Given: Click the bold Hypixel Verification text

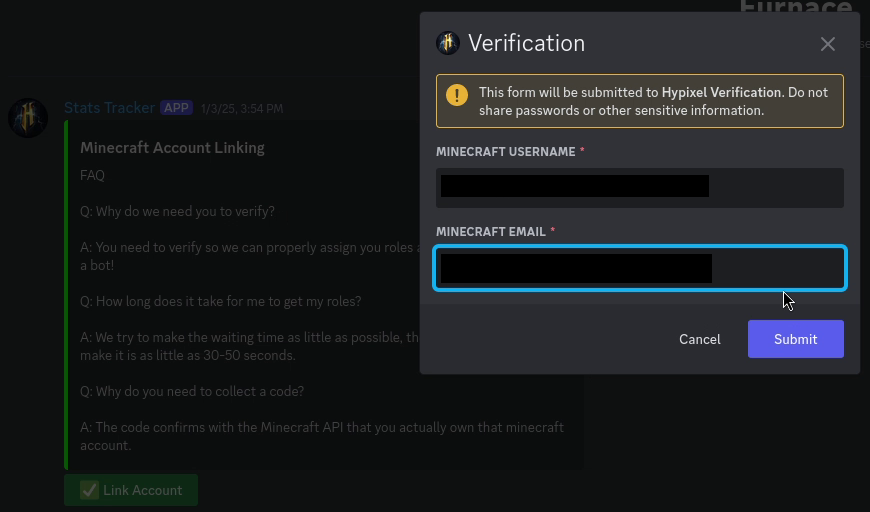Looking at the screenshot, I should [721, 92].
